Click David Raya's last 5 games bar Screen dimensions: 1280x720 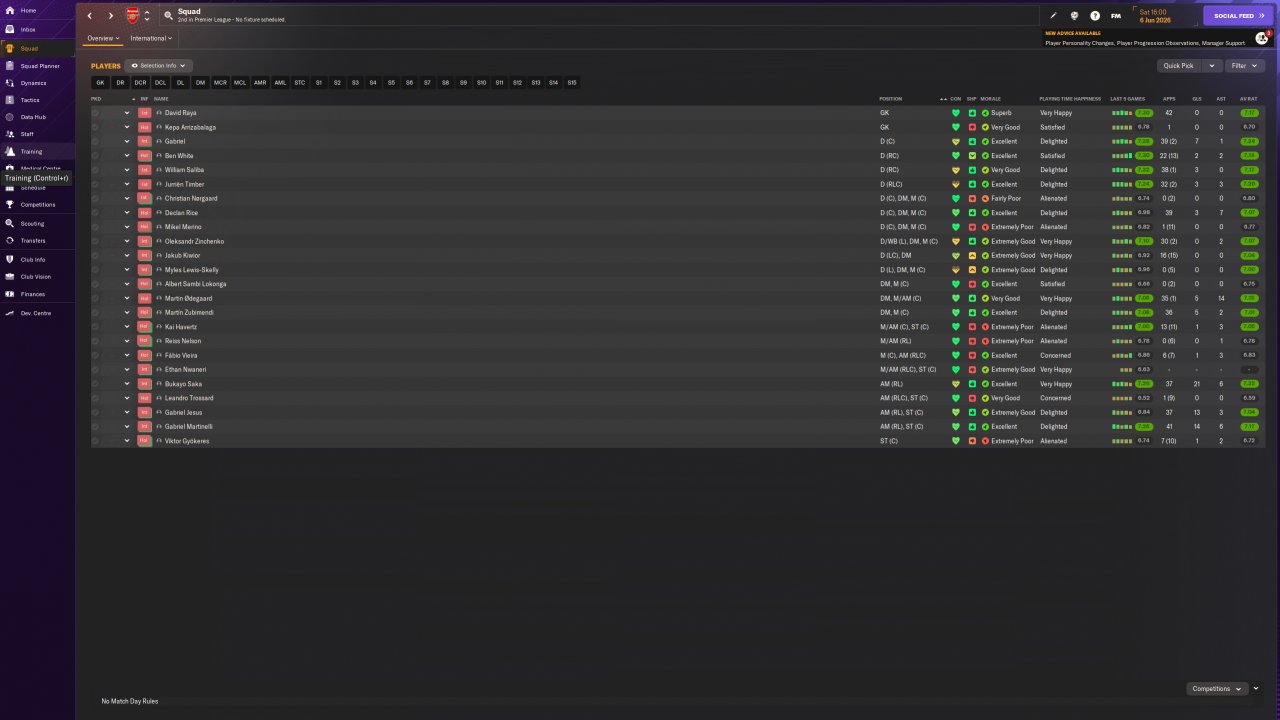coord(1121,113)
